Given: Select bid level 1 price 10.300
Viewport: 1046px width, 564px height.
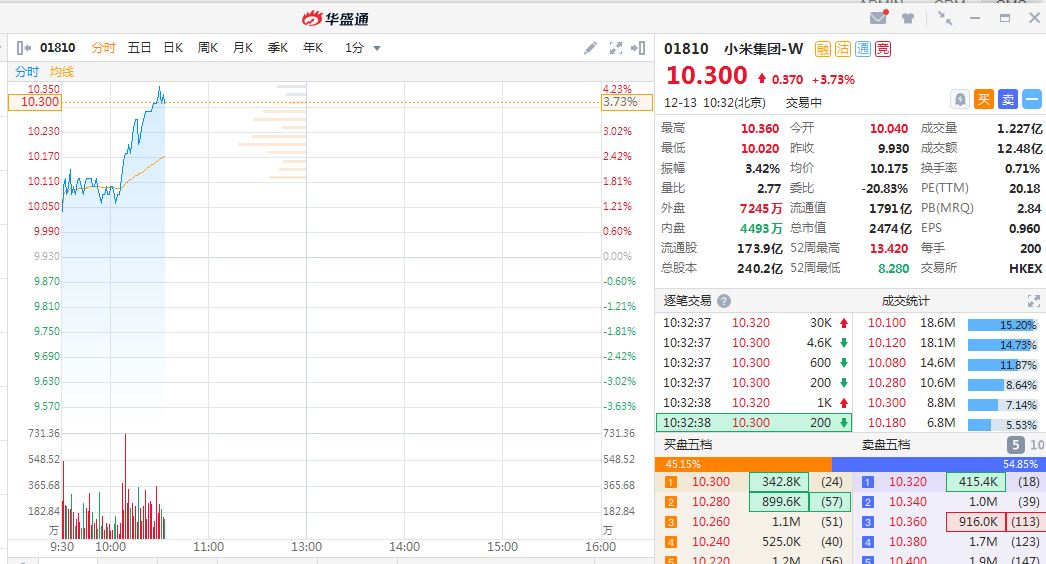Looking at the screenshot, I should click(710, 482).
